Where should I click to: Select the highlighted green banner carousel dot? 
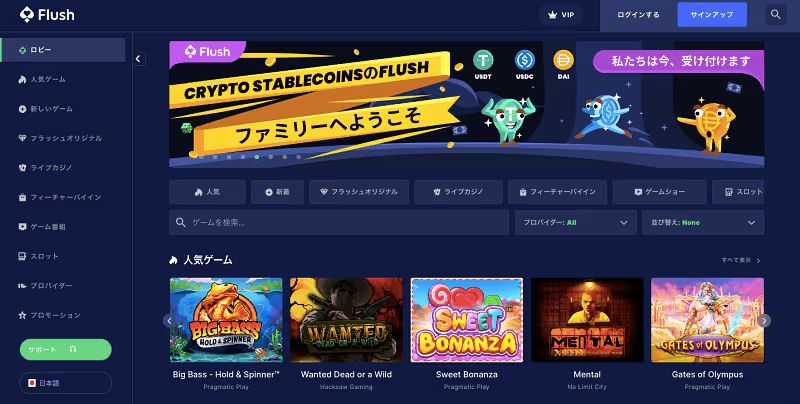point(257,157)
